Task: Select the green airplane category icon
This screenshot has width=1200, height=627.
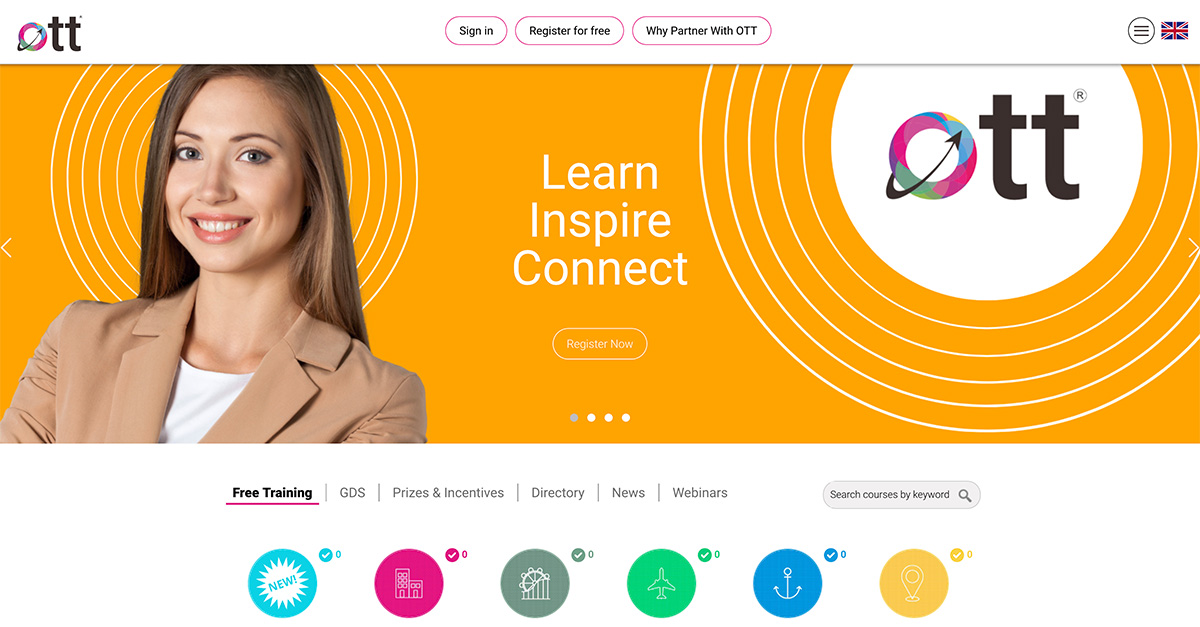Action: pyautogui.click(x=661, y=583)
